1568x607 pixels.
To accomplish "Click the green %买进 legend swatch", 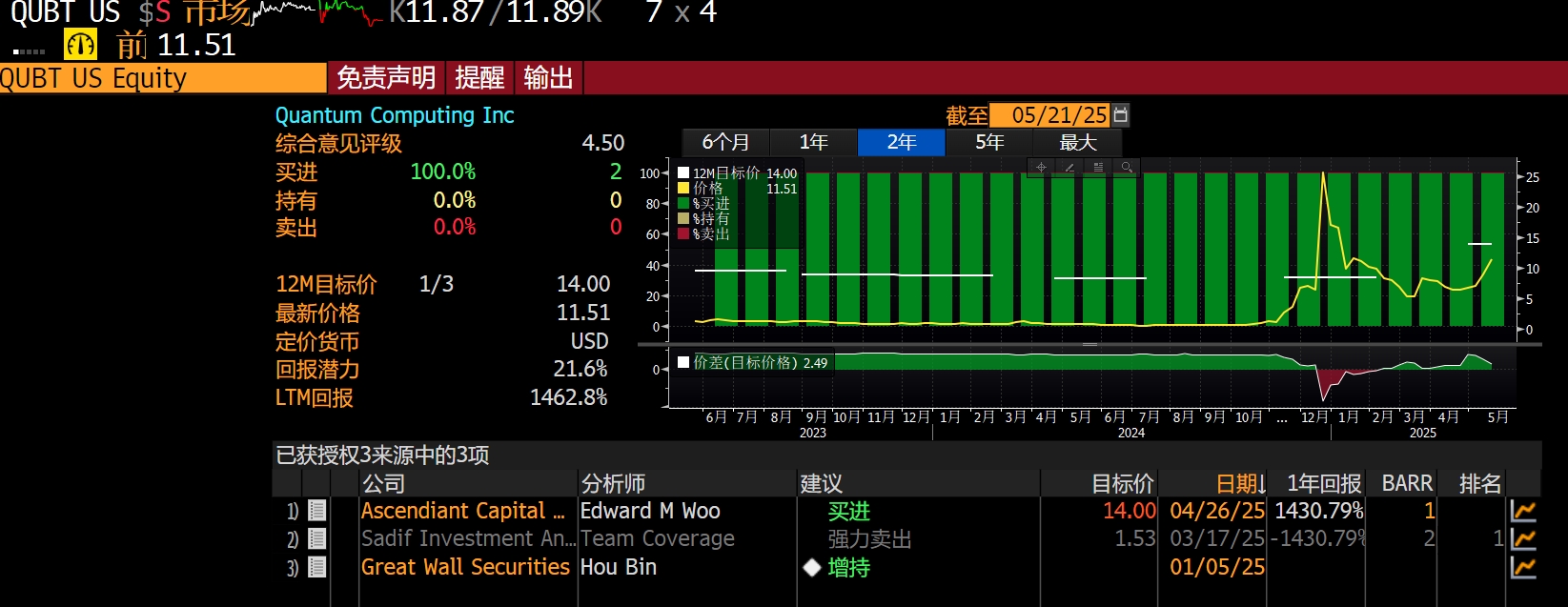I will 682,203.
